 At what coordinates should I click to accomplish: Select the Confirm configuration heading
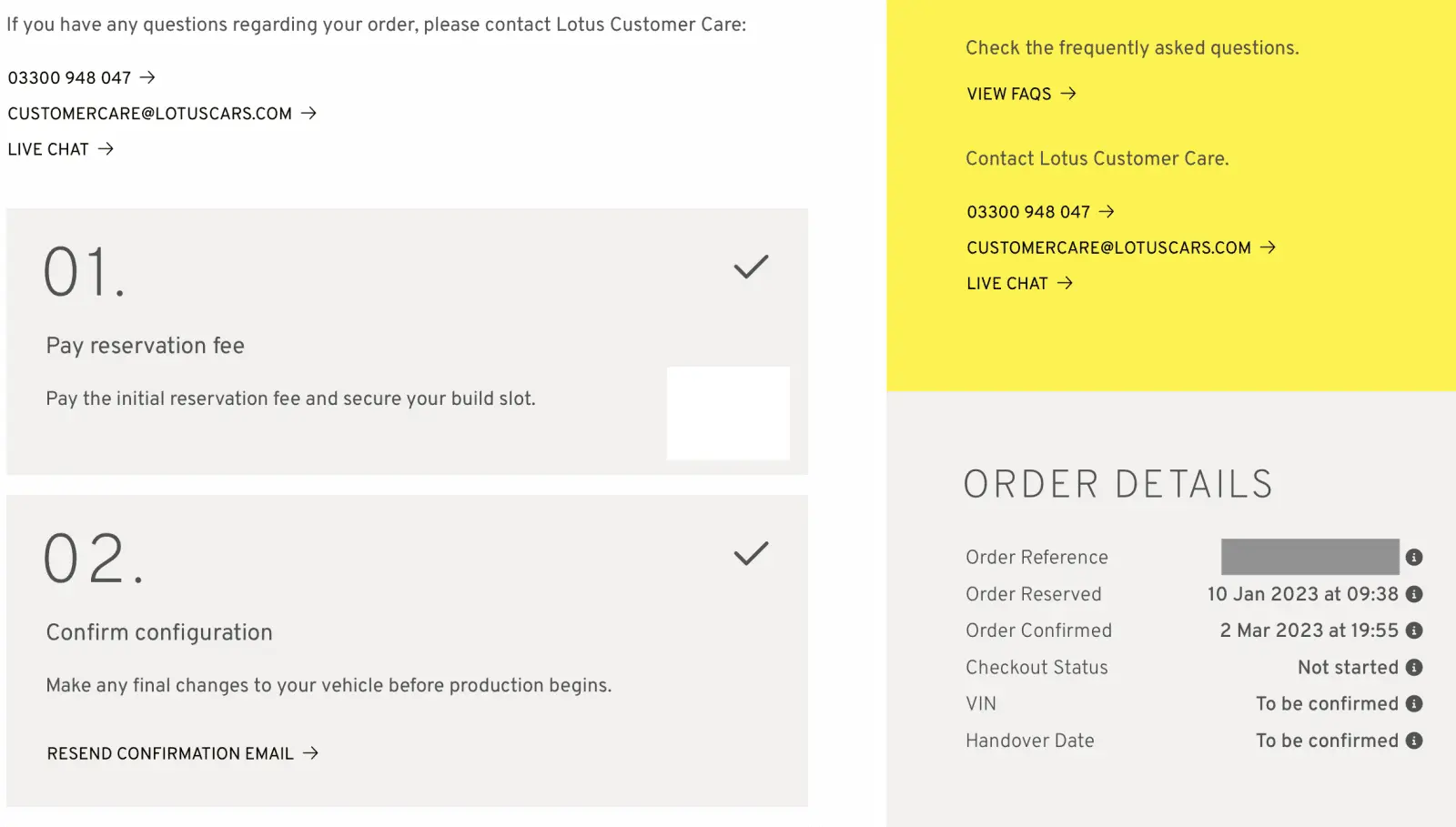[159, 632]
